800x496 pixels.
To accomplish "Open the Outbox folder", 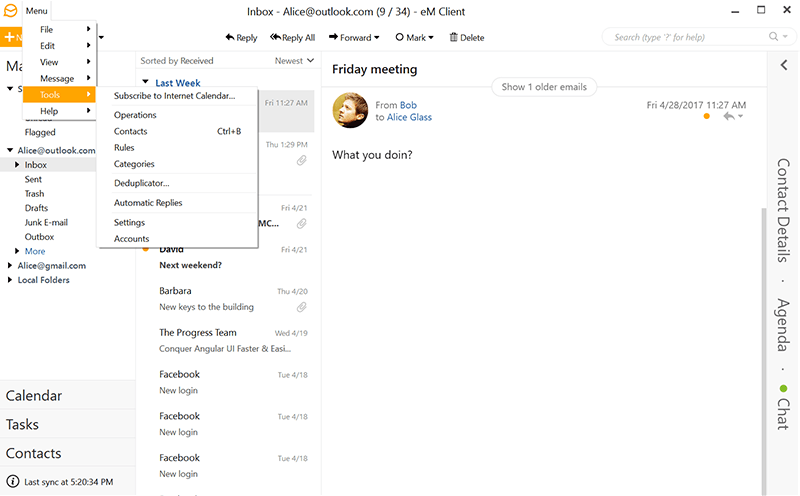I will coord(39,237).
